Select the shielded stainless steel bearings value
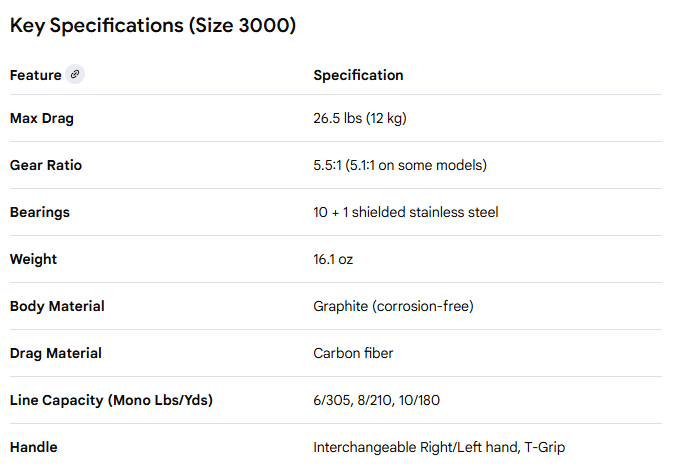This screenshot has height=470, width=673. point(405,213)
